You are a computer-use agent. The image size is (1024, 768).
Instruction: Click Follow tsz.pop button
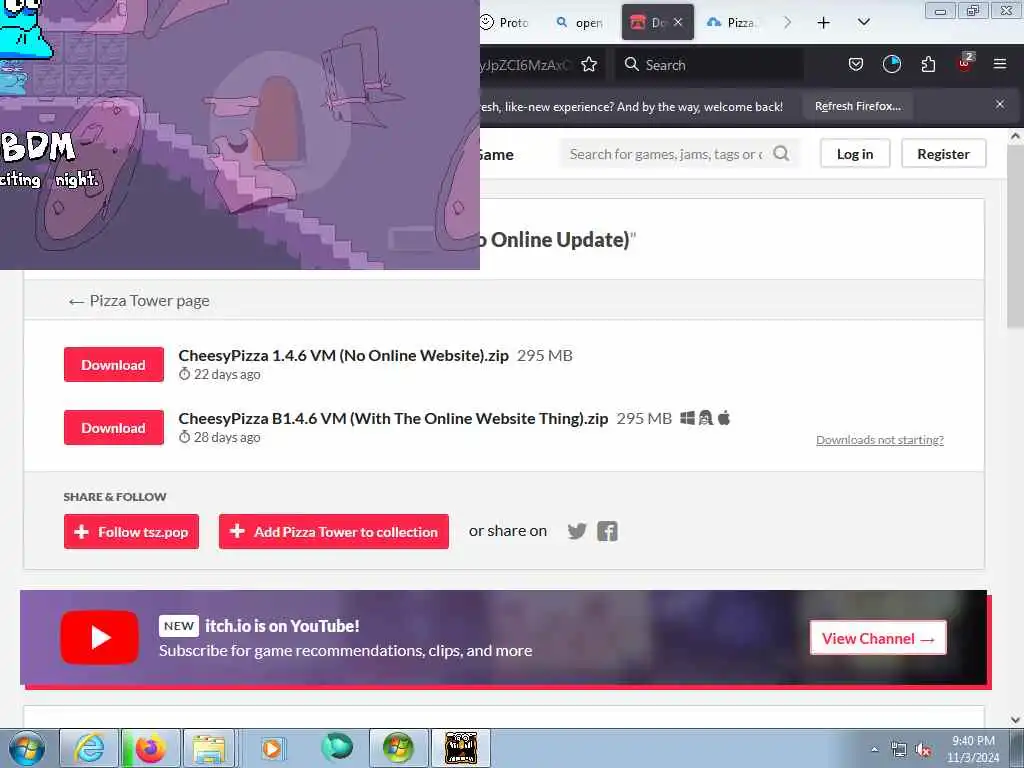(131, 532)
